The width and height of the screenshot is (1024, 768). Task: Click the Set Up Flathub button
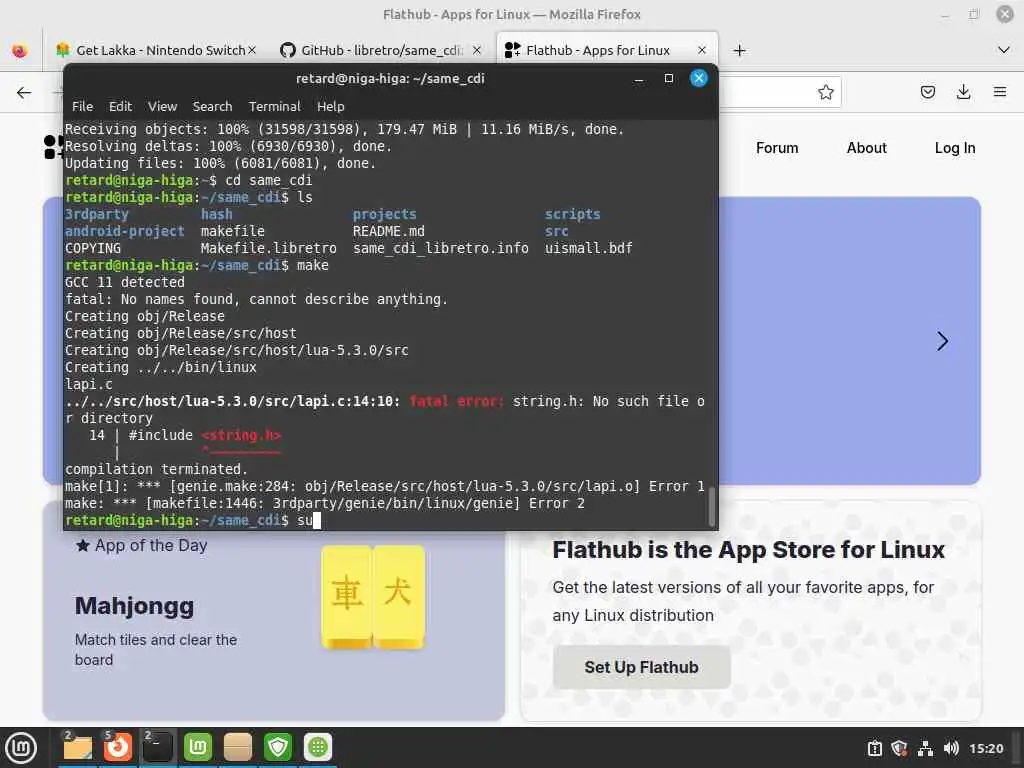[641, 667]
